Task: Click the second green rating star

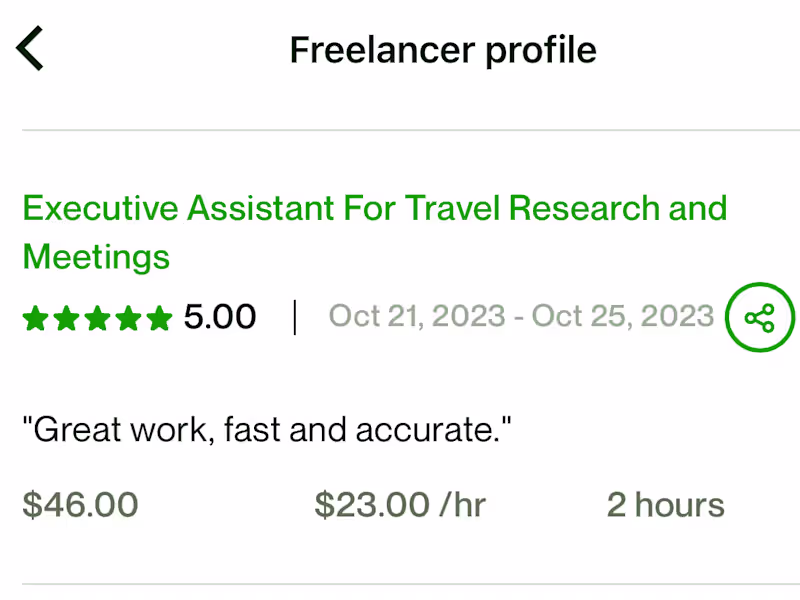Action: coord(67,319)
